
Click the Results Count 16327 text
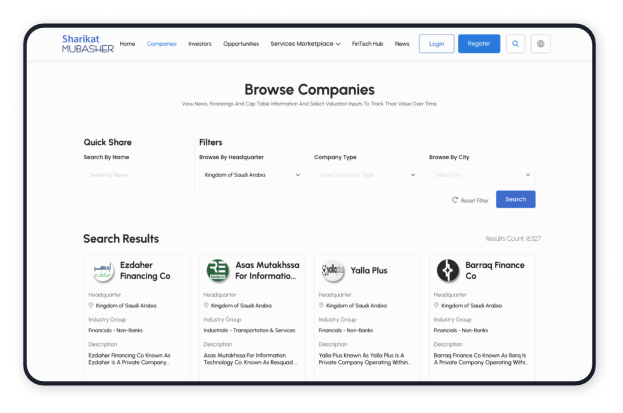513,238
